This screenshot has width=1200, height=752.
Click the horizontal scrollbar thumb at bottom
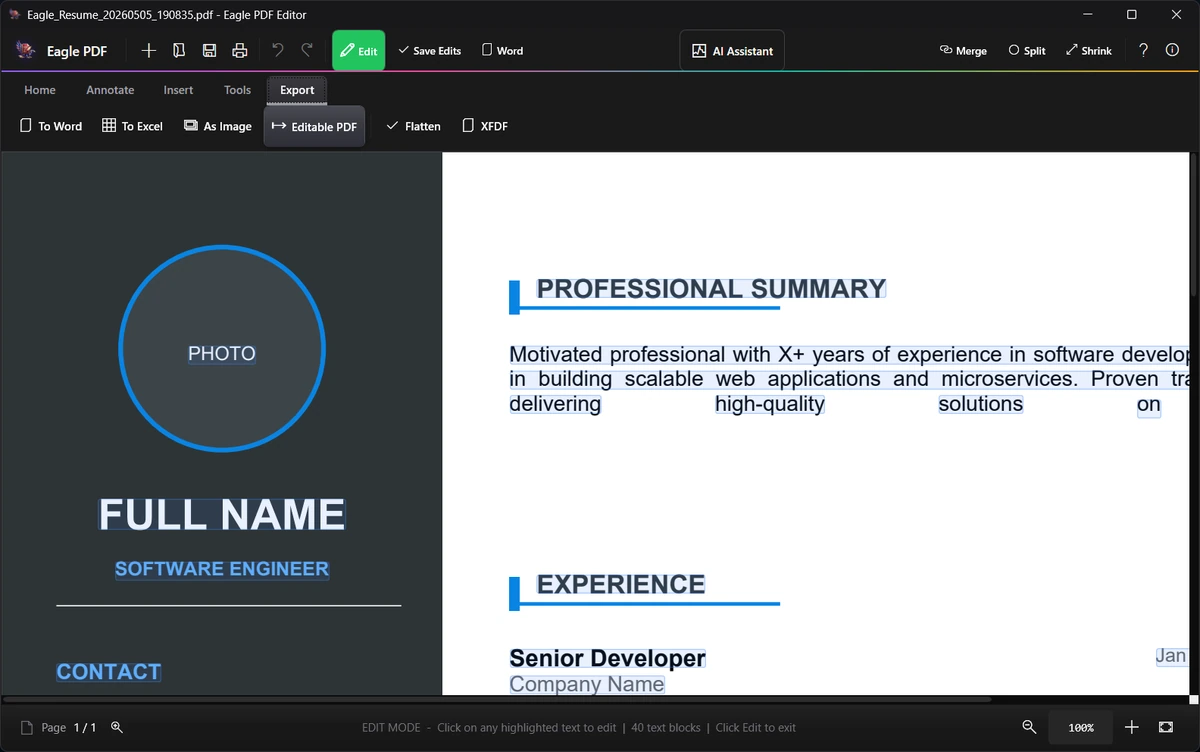[x=497, y=699]
